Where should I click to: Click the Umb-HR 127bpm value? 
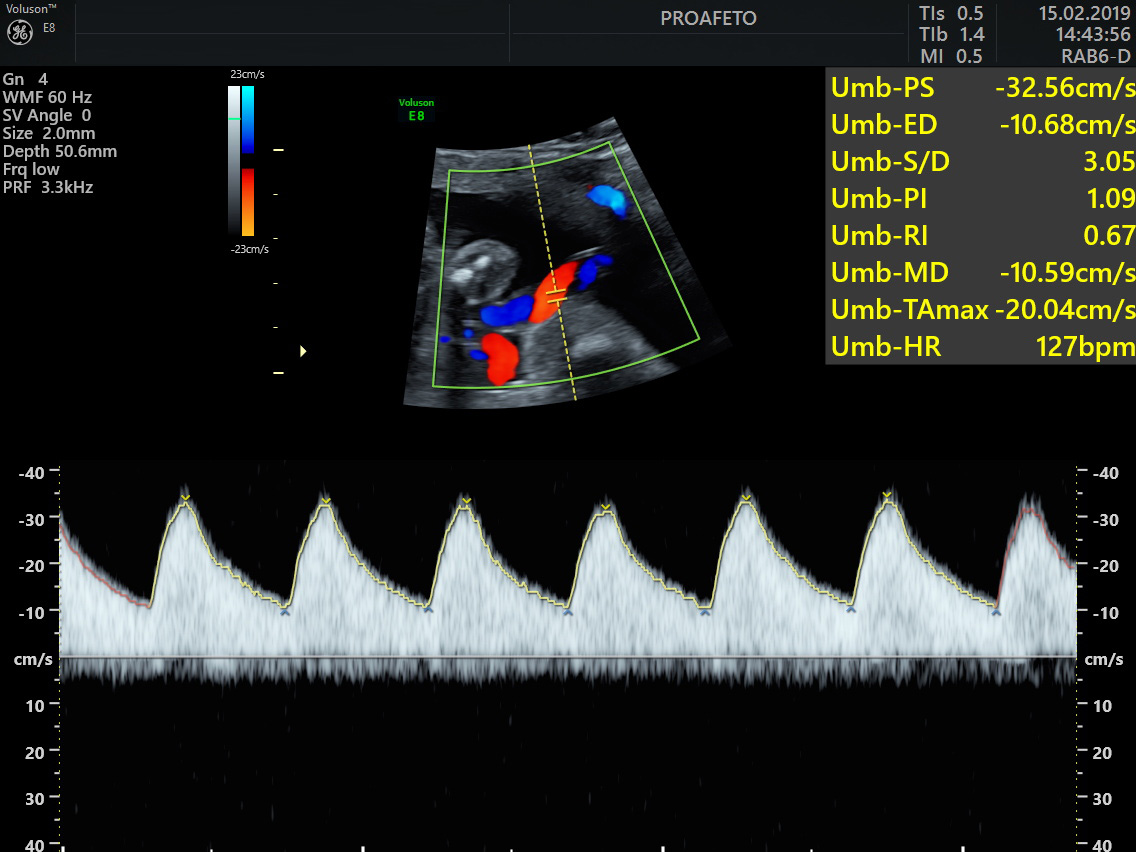(x=1085, y=347)
